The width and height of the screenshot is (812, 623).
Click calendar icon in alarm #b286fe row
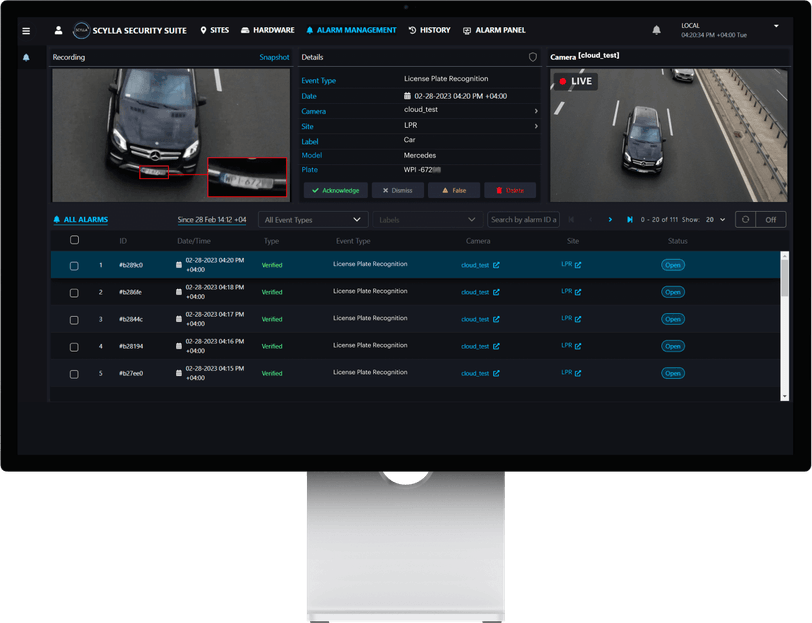point(179,292)
